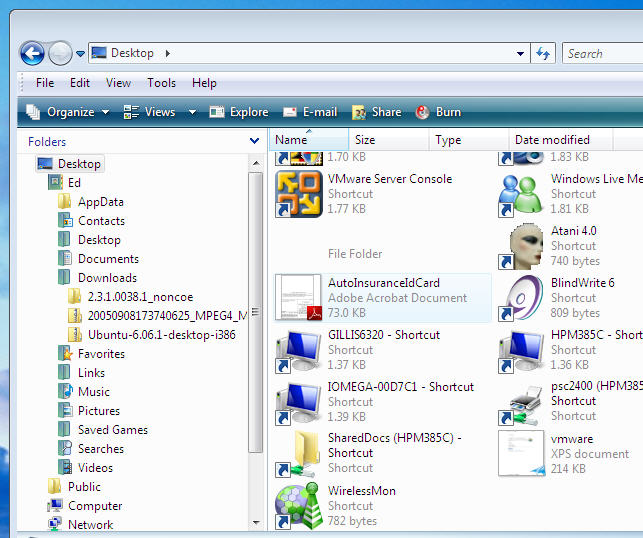Select Favorites folder in tree

tap(91, 353)
